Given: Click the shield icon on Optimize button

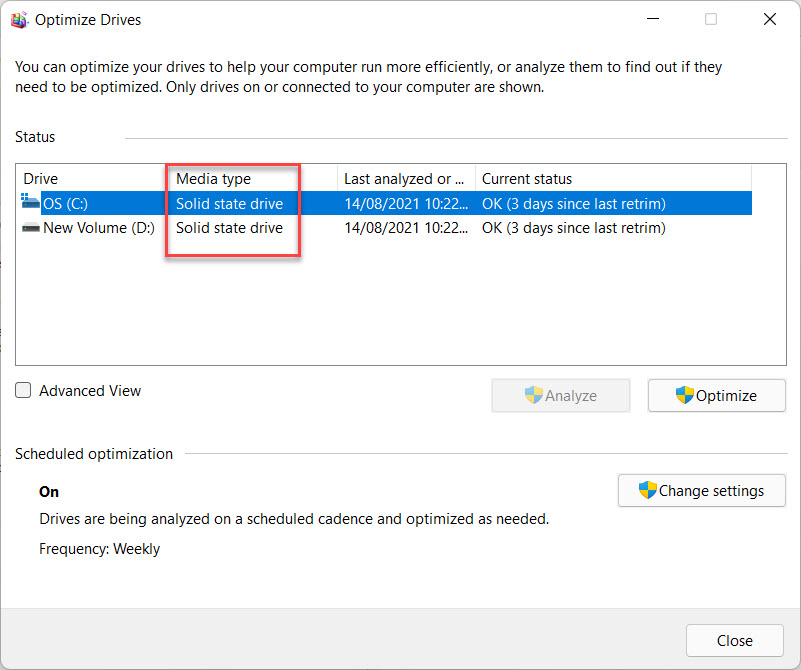Looking at the screenshot, I should pos(685,395).
